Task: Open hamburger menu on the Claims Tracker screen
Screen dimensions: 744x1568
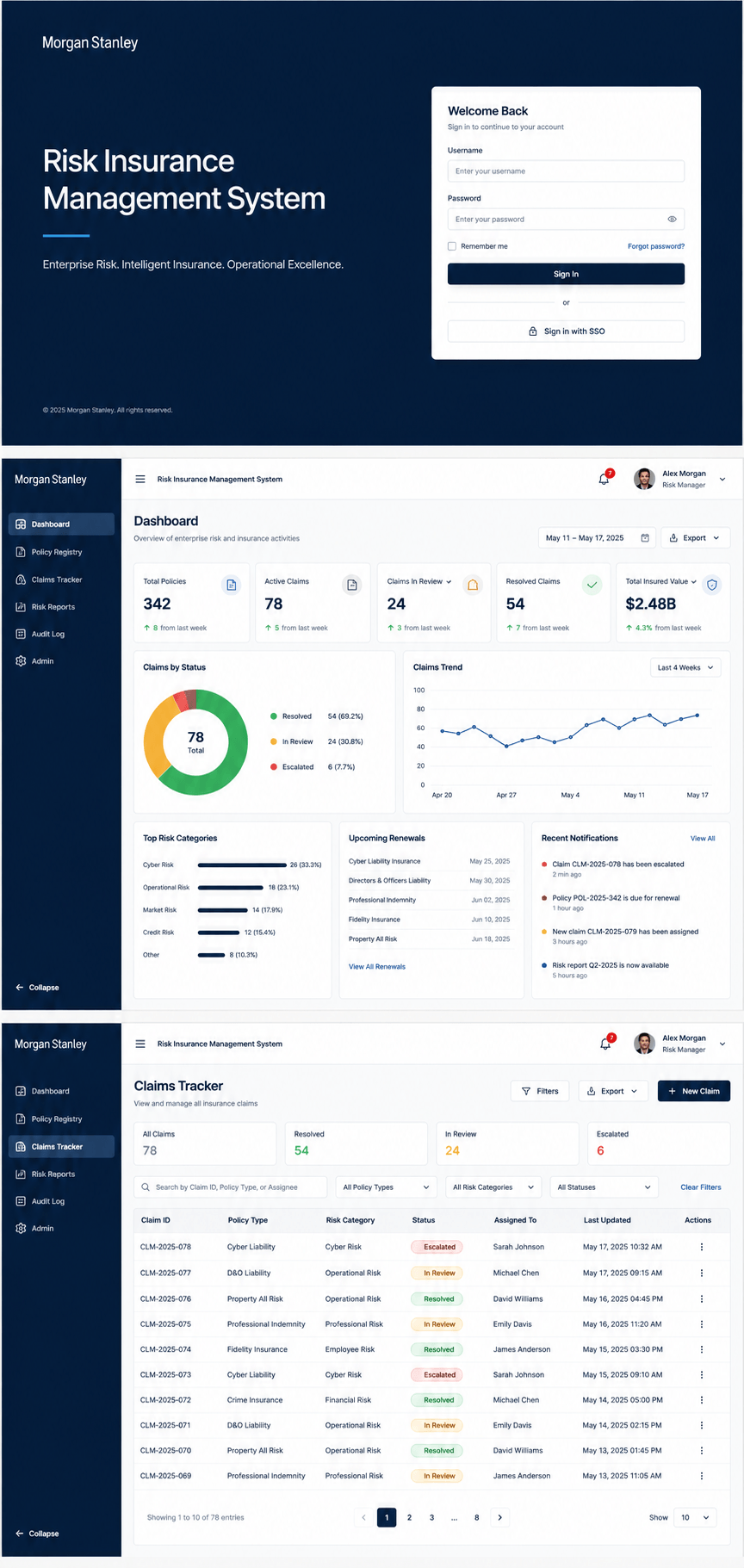Action: click(x=140, y=1044)
